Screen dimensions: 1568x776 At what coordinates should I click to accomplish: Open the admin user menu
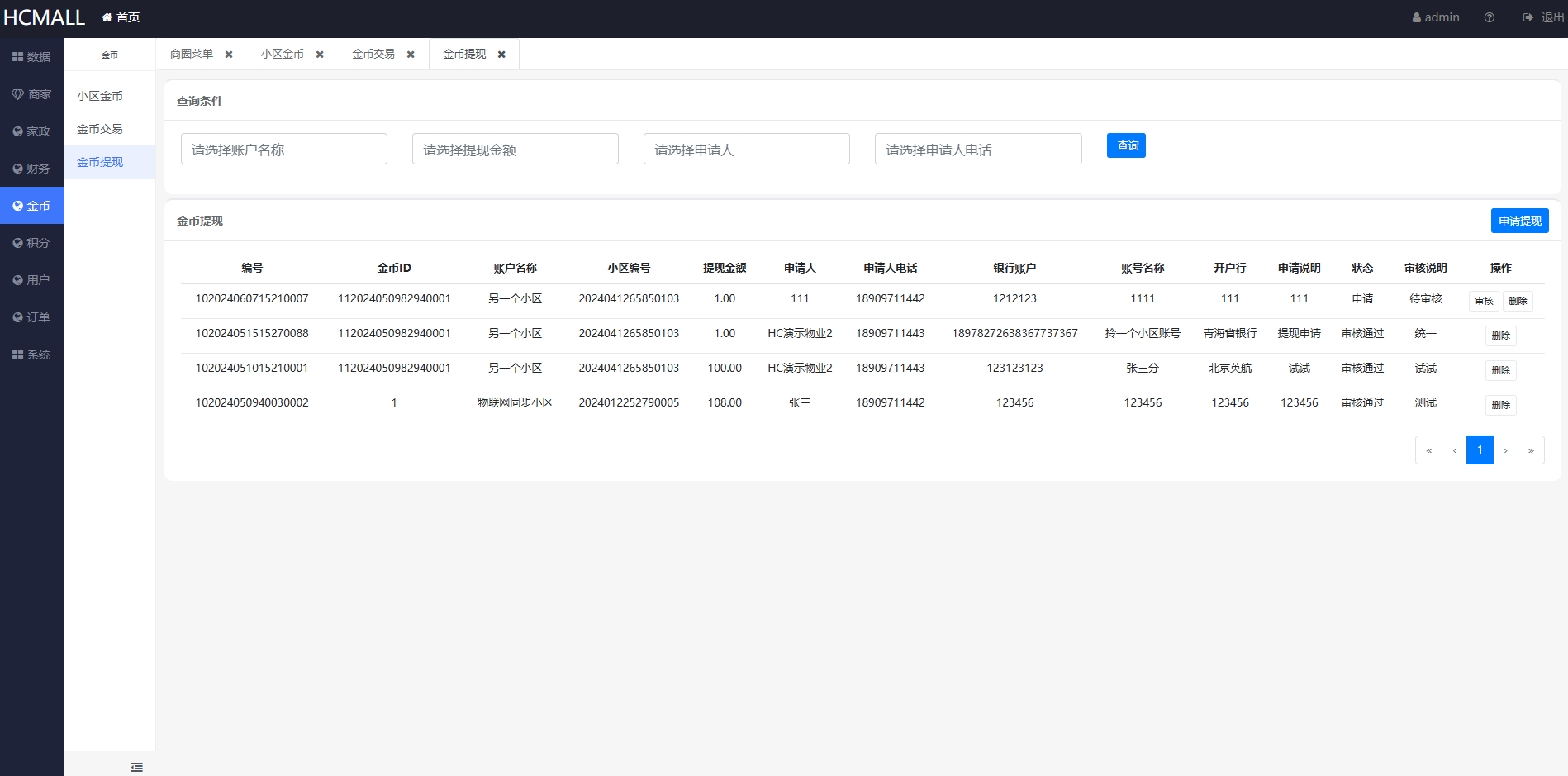click(x=1436, y=17)
